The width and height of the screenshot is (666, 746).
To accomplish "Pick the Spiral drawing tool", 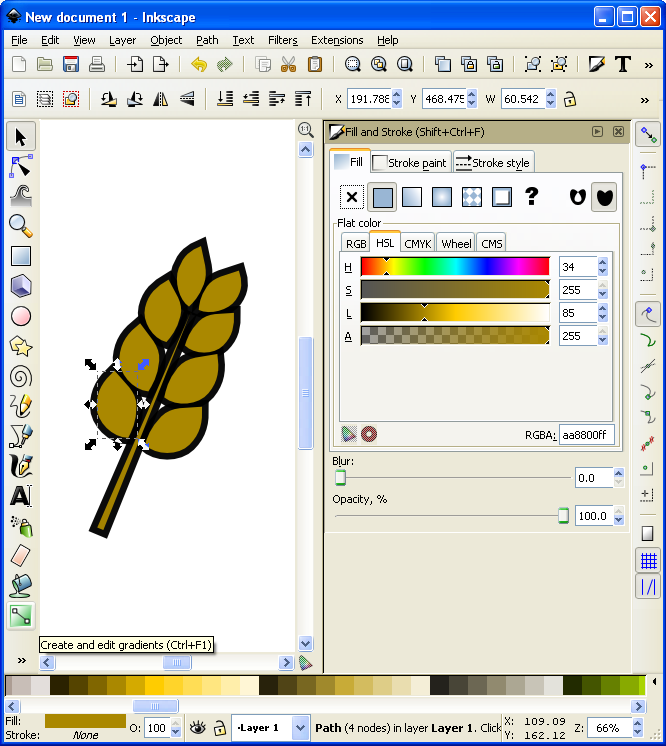I will click(21, 376).
